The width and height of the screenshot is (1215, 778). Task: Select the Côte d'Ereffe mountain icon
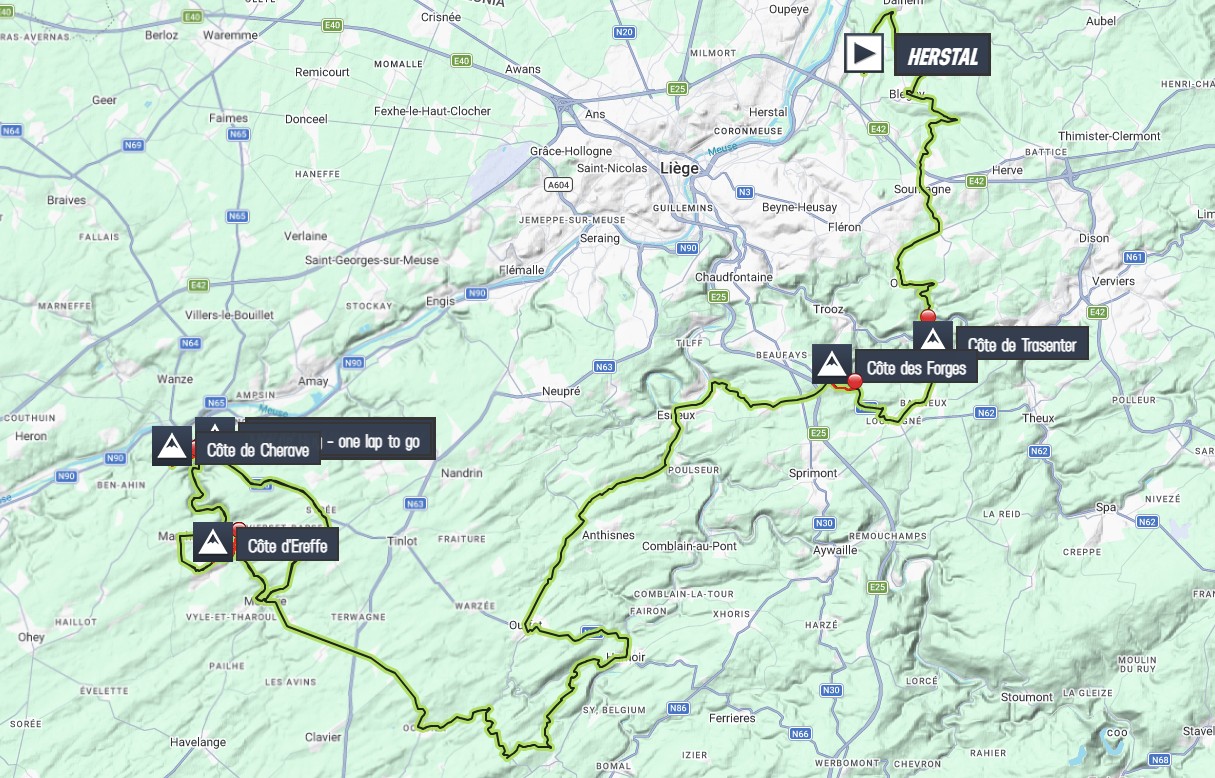212,542
